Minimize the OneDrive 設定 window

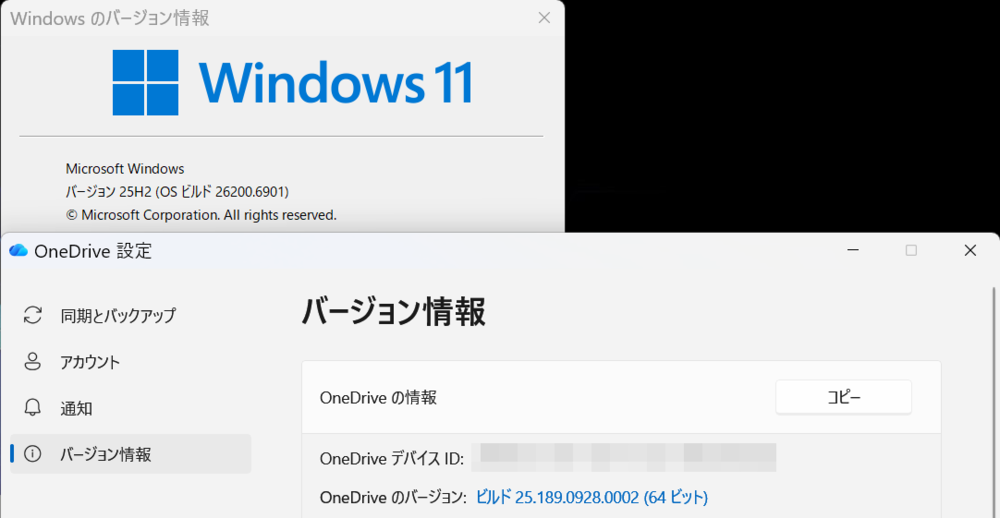tap(853, 251)
